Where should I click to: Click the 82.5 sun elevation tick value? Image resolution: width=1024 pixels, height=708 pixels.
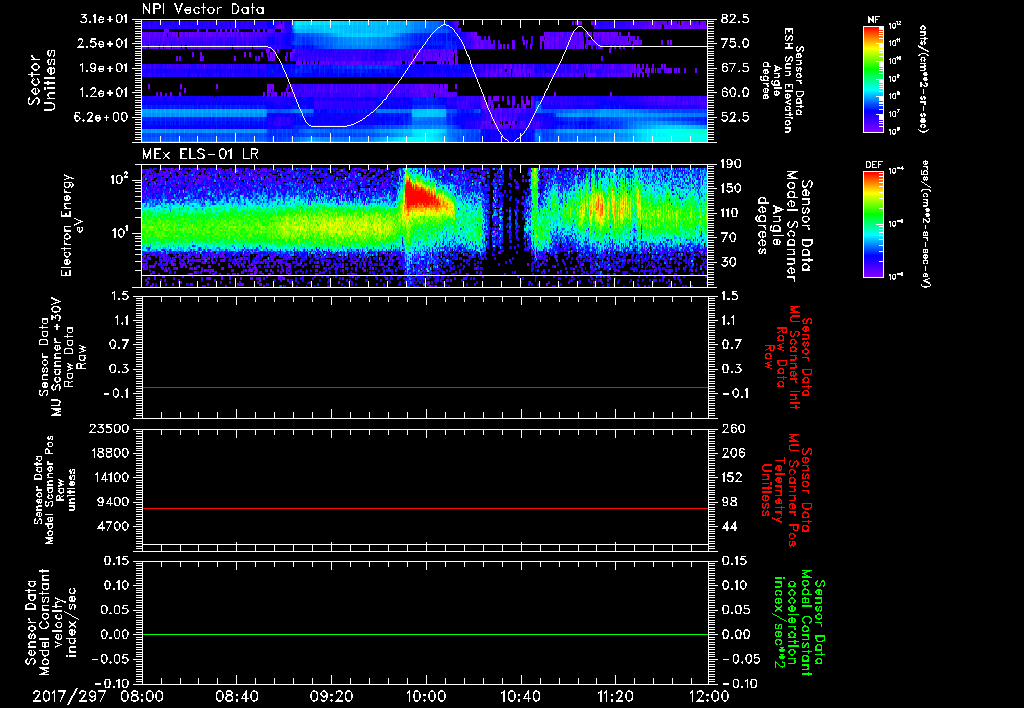click(x=735, y=19)
